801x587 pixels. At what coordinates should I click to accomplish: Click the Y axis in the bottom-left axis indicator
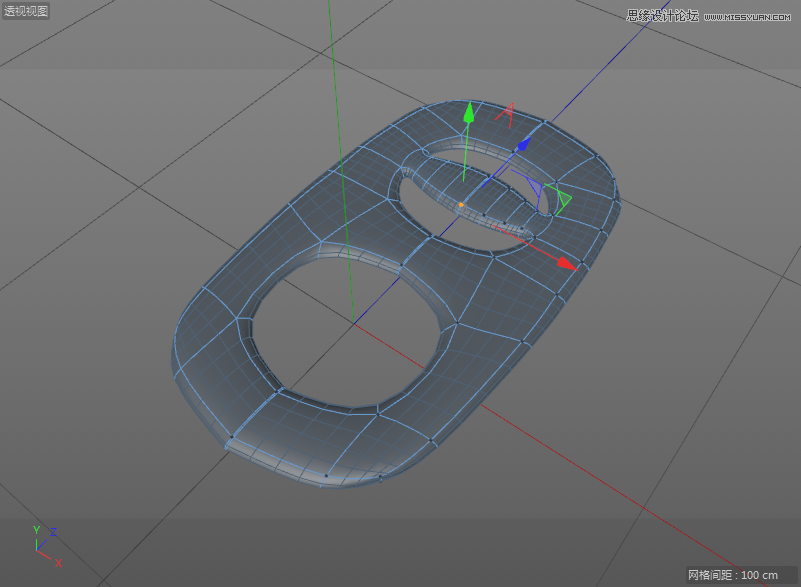(x=38, y=531)
